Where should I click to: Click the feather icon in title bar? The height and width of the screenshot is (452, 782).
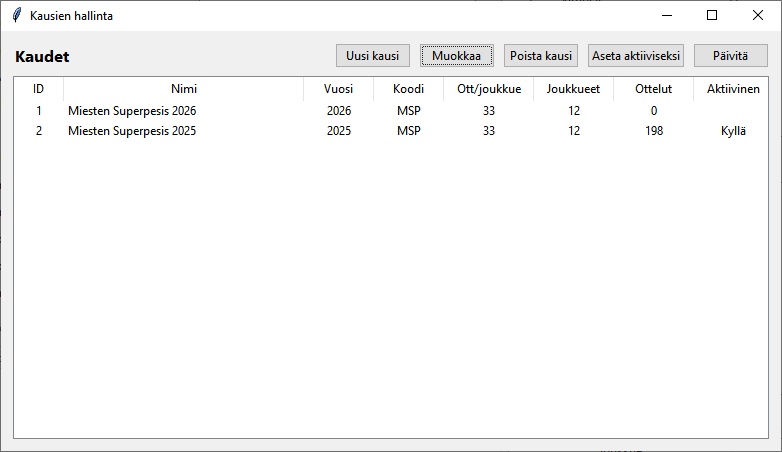[x=16, y=15]
